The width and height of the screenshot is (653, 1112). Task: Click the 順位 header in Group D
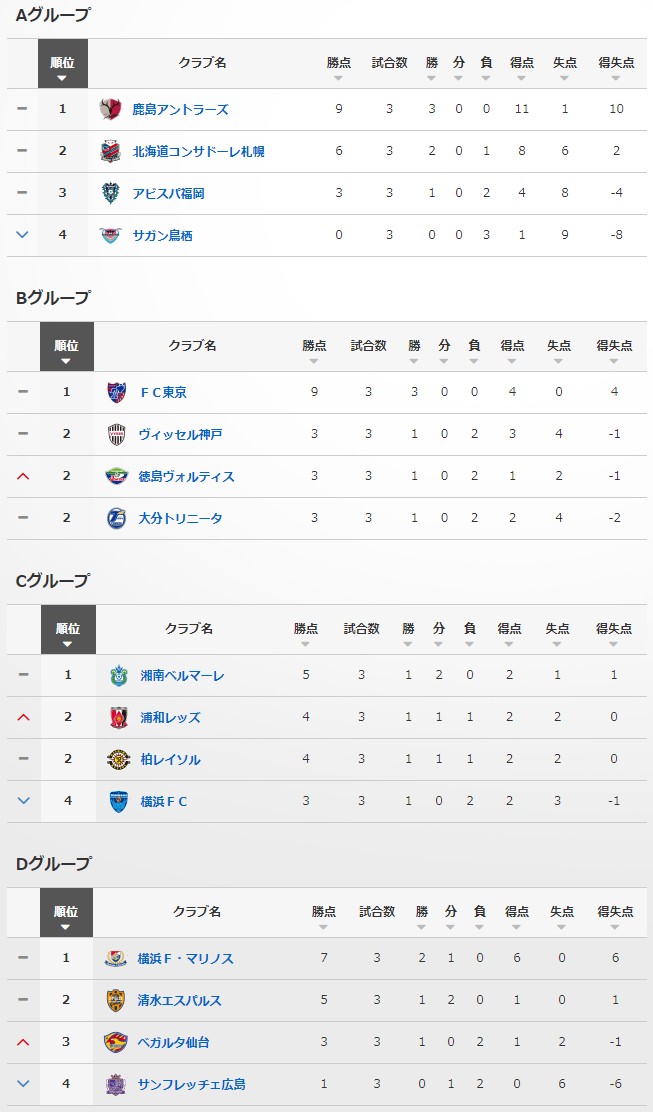(x=66, y=915)
